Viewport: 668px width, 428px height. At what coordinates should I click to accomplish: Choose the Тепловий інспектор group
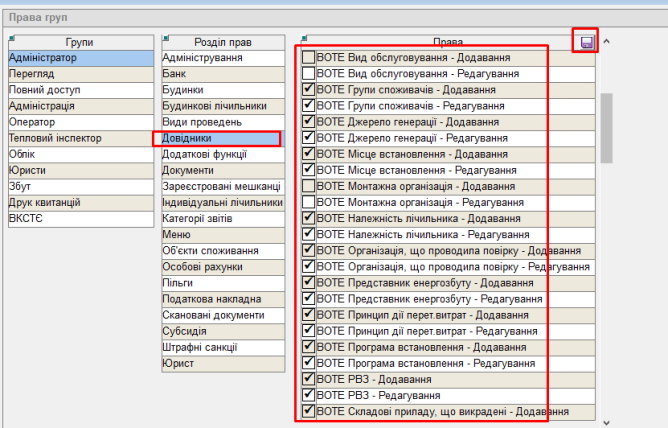click(x=78, y=138)
